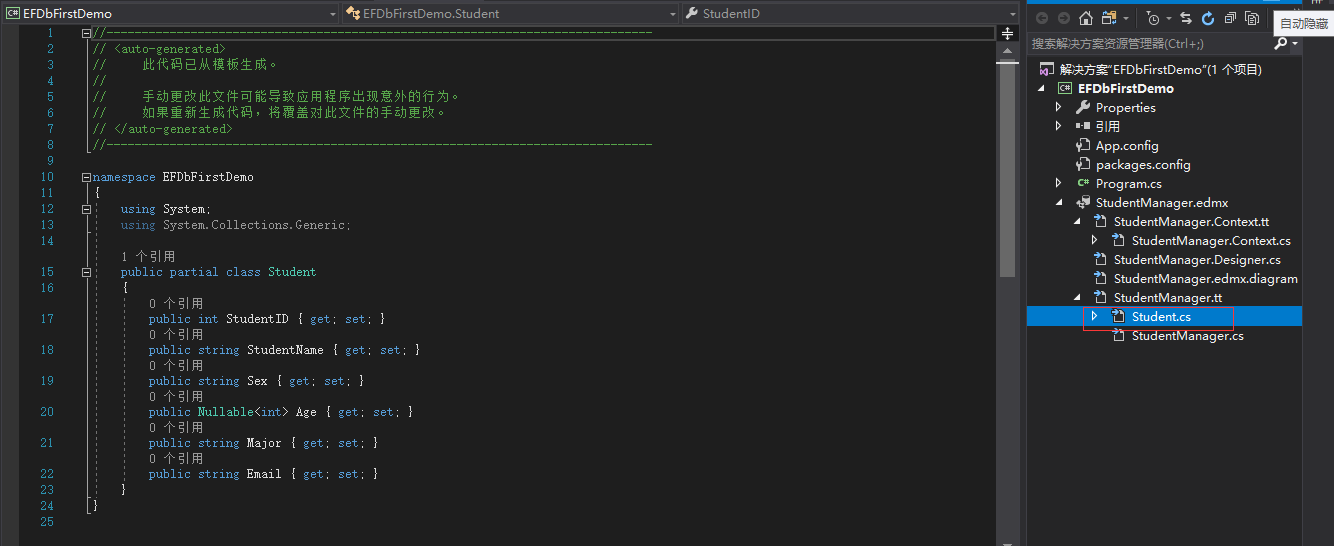Click the Home icon in Solution Explorer toolbar
The image size is (1334, 546).
1085,18
